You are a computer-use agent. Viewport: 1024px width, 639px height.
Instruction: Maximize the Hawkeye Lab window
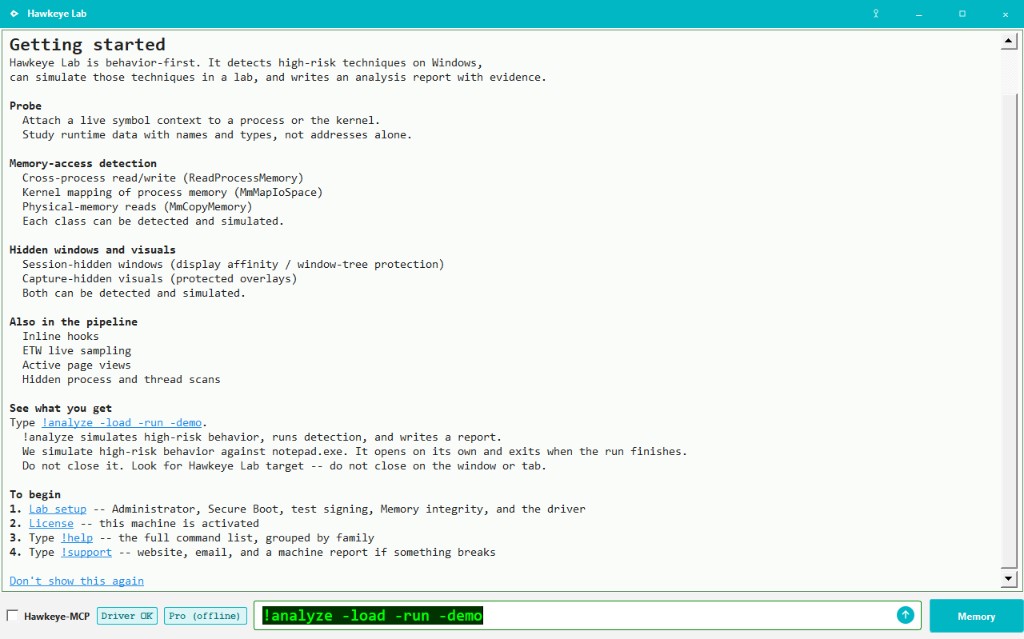pyautogui.click(x=962, y=14)
